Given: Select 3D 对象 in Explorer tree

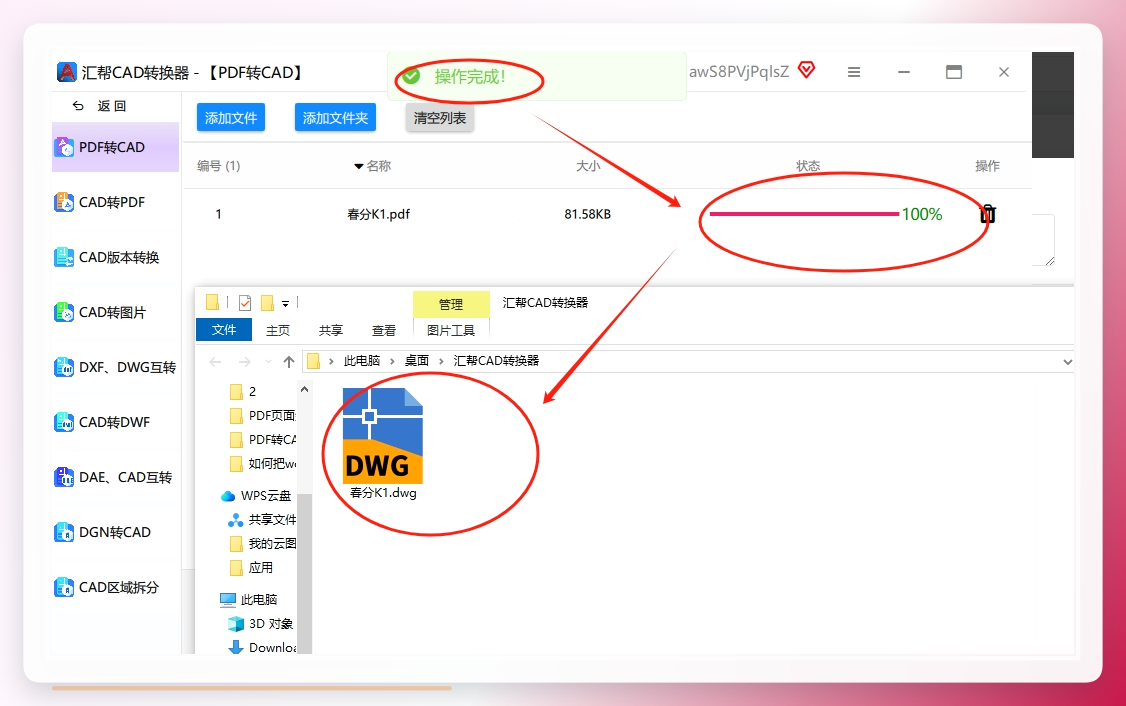Looking at the screenshot, I should [x=261, y=623].
